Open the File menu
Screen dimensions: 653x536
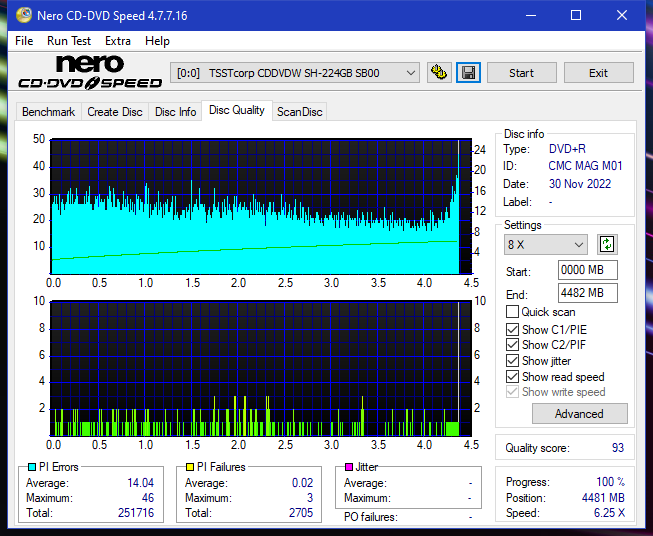tap(24, 41)
